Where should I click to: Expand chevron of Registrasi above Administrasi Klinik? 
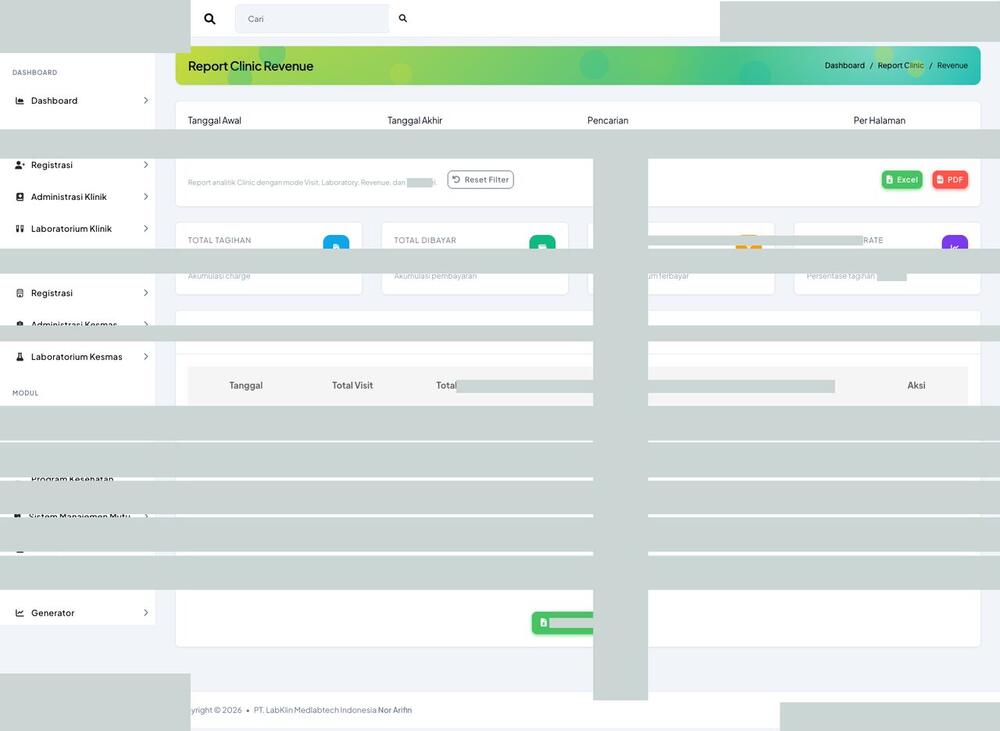tap(146, 165)
